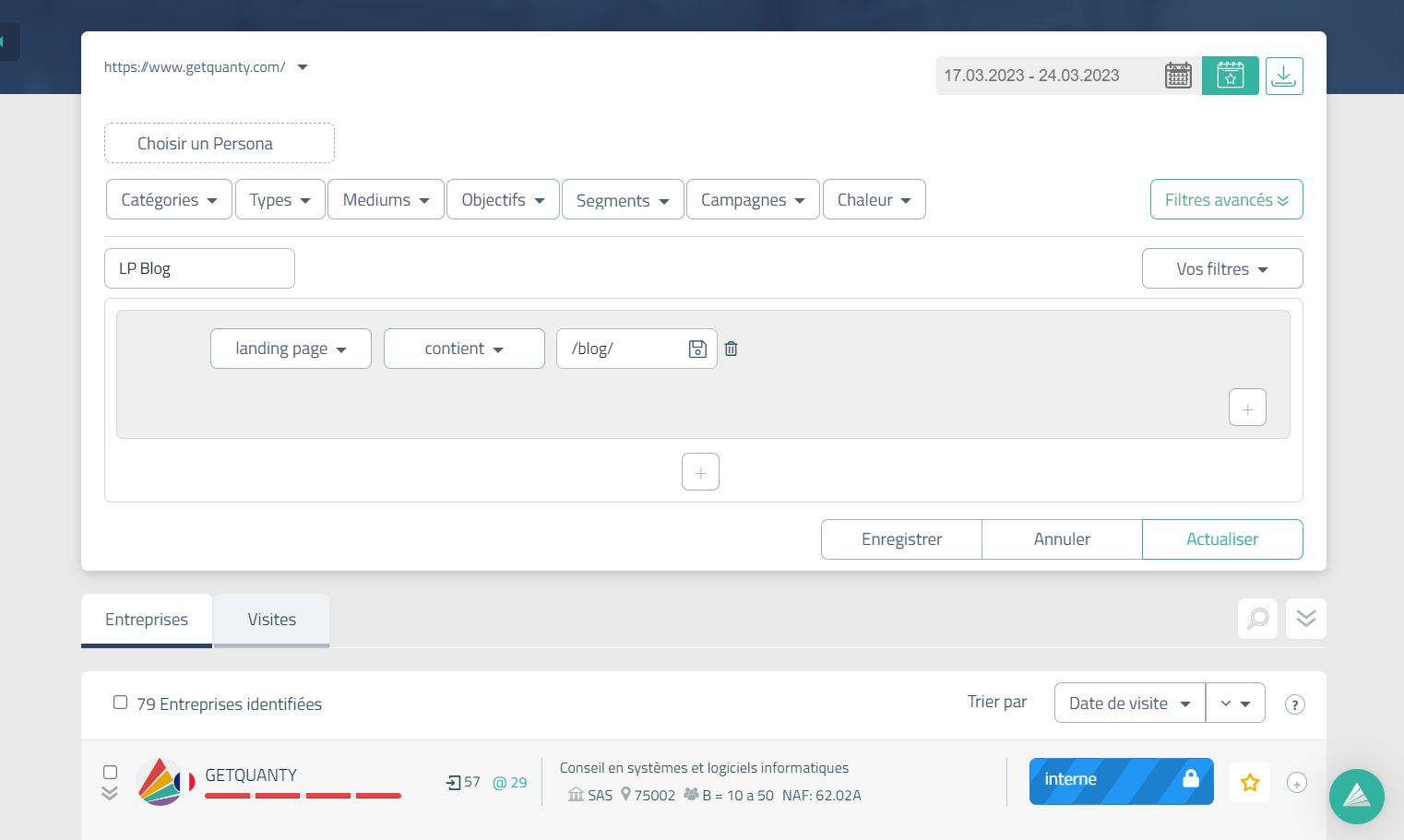Click the LP Blog filter name field
This screenshot has width=1404, height=840.
click(199, 269)
